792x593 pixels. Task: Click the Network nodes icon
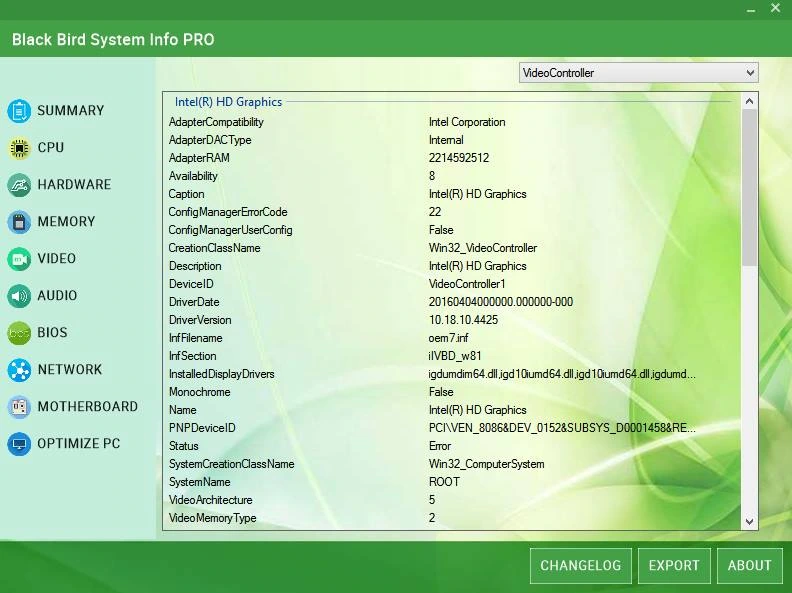tap(19, 370)
